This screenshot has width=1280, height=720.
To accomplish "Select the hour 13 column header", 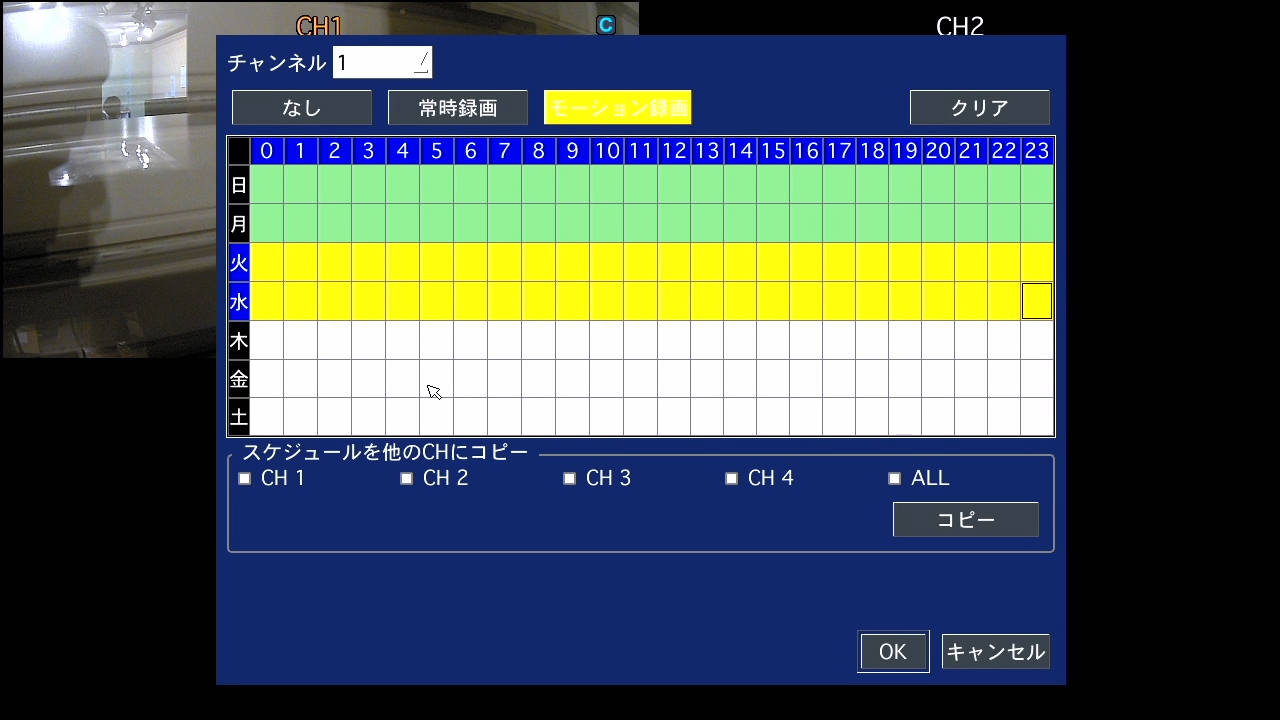I will click(707, 151).
